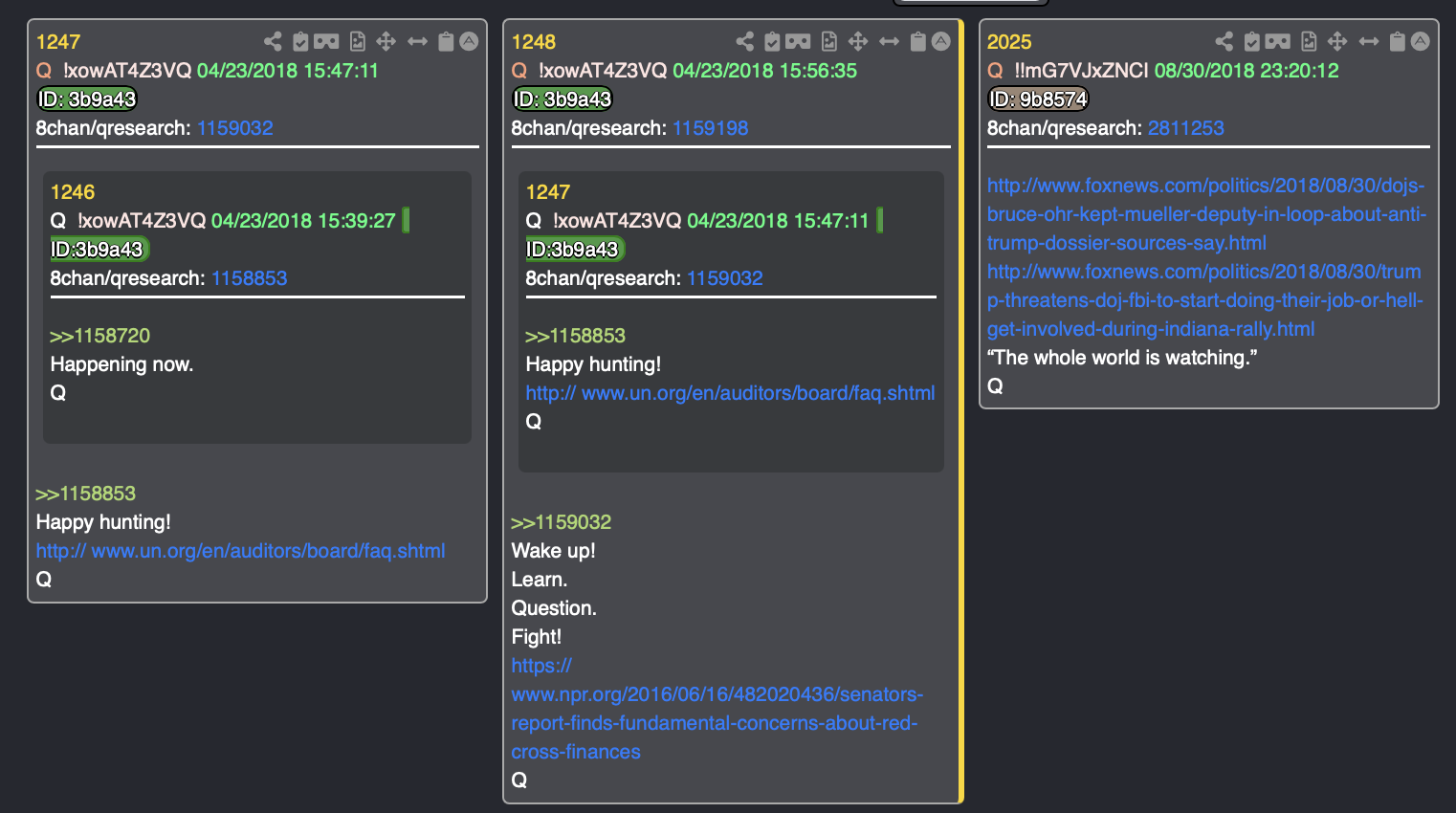Viewport: 1456px width, 813px height.
Task: Click ID: 3b9a43 badge on post 1248 header
Action: tap(563, 99)
